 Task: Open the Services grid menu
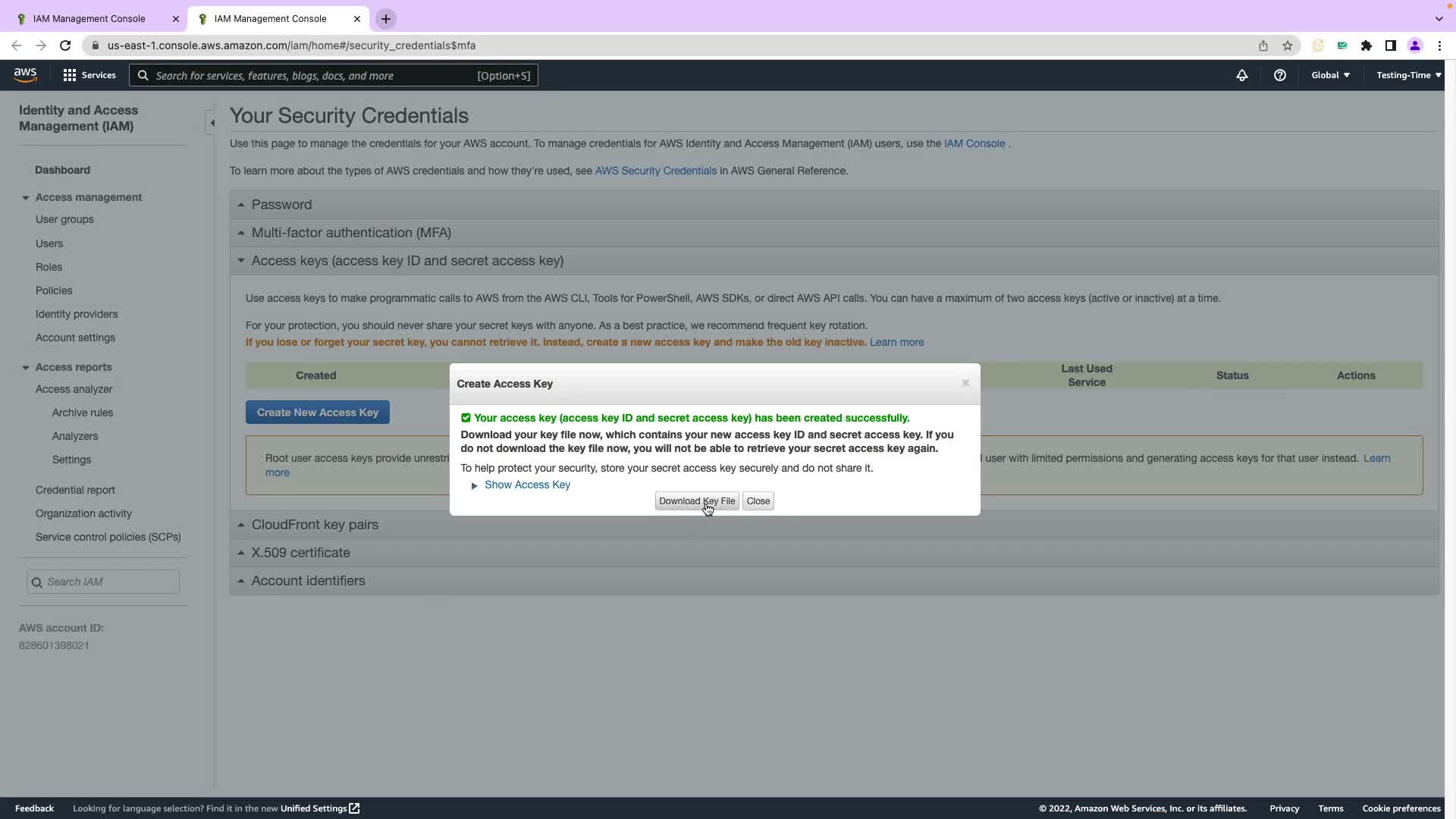[70, 75]
